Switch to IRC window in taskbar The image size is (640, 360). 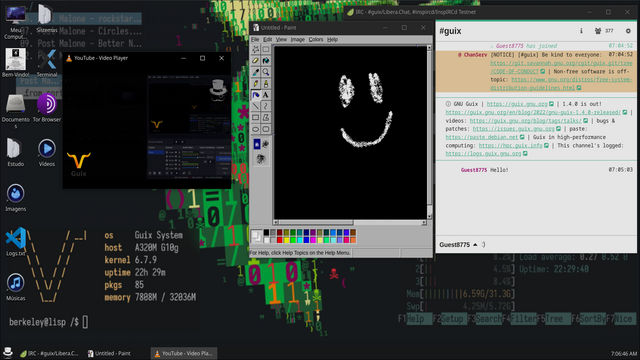pos(49,353)
